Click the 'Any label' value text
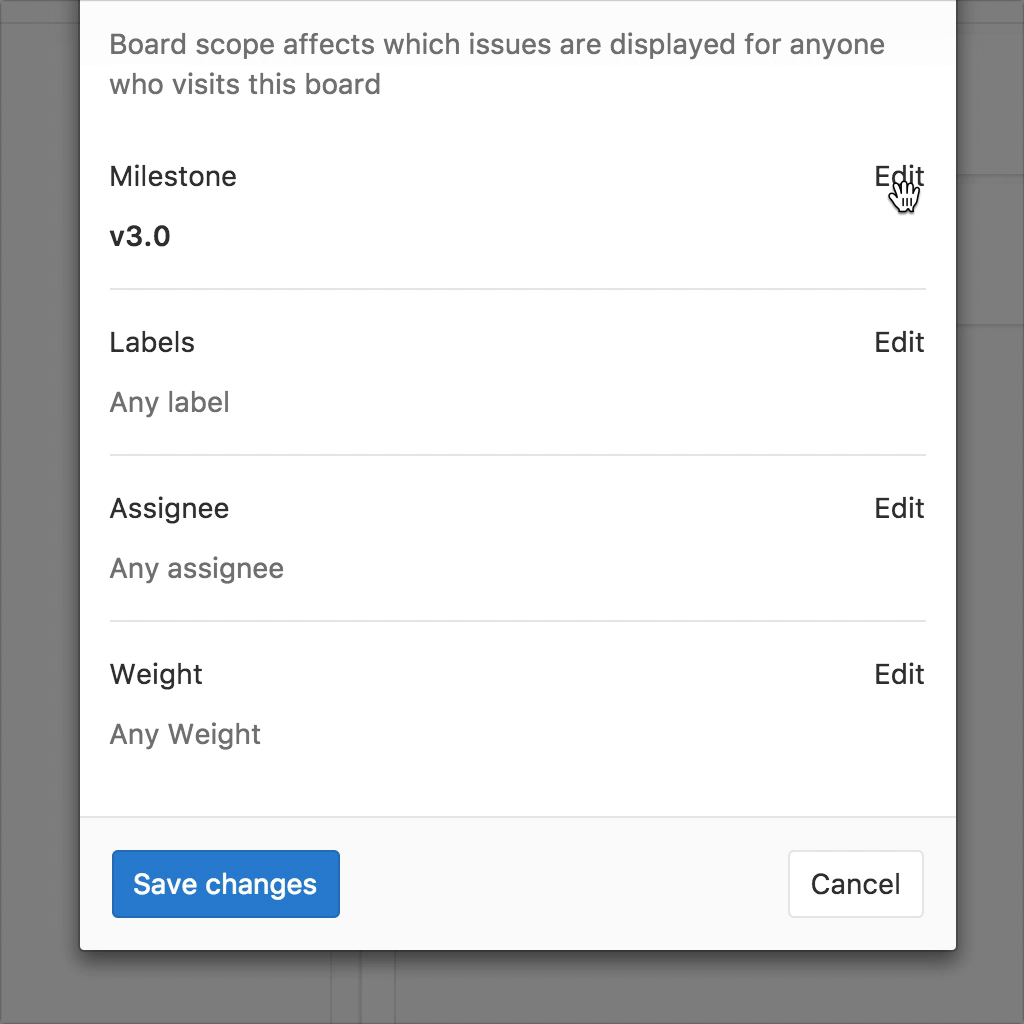Image resolution: width=1024 pixels, height=1024 pixels. click(169, 403)
